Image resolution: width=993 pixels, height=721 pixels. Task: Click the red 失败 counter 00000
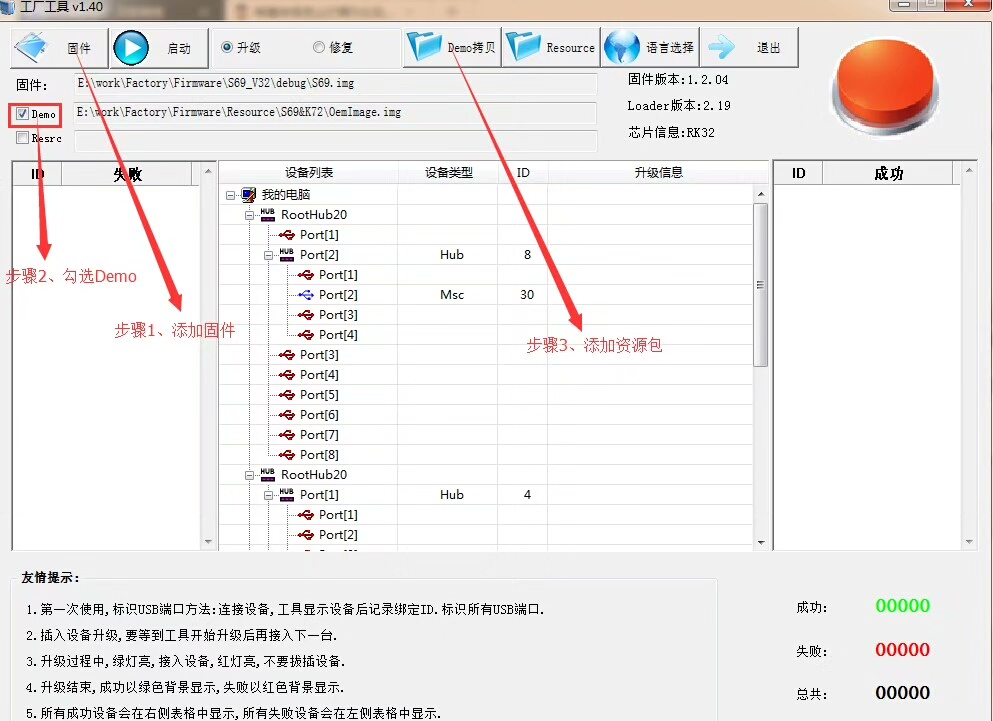pyautogui.click(x=902, y=649)
